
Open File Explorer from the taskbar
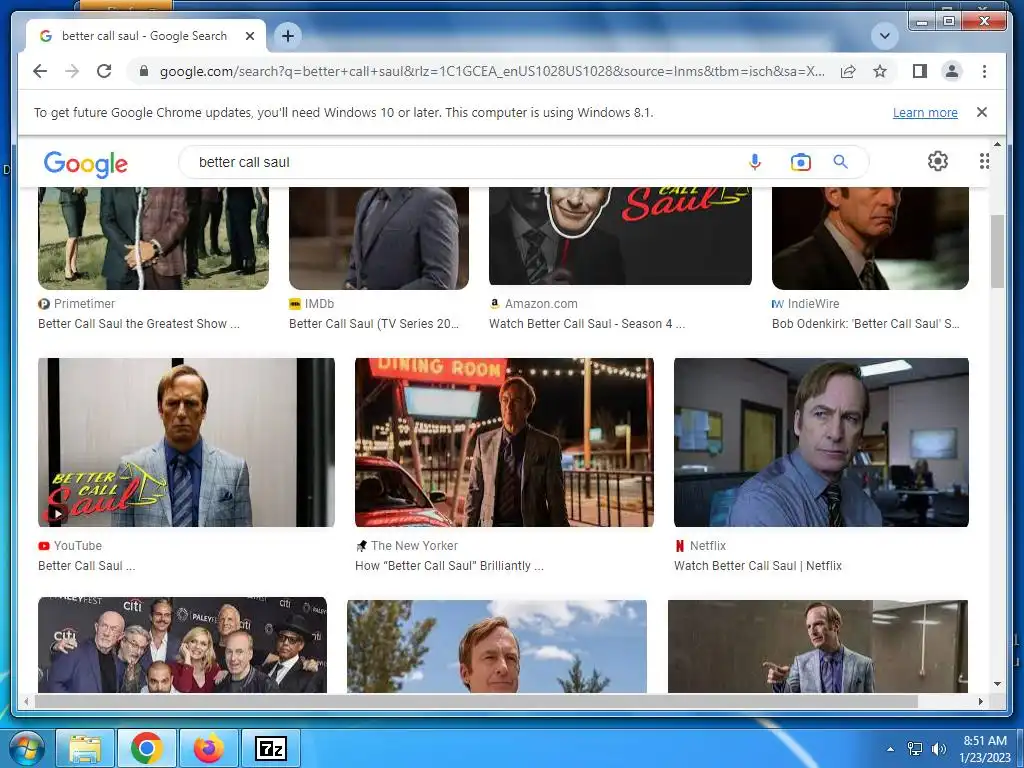pos(85,748)
